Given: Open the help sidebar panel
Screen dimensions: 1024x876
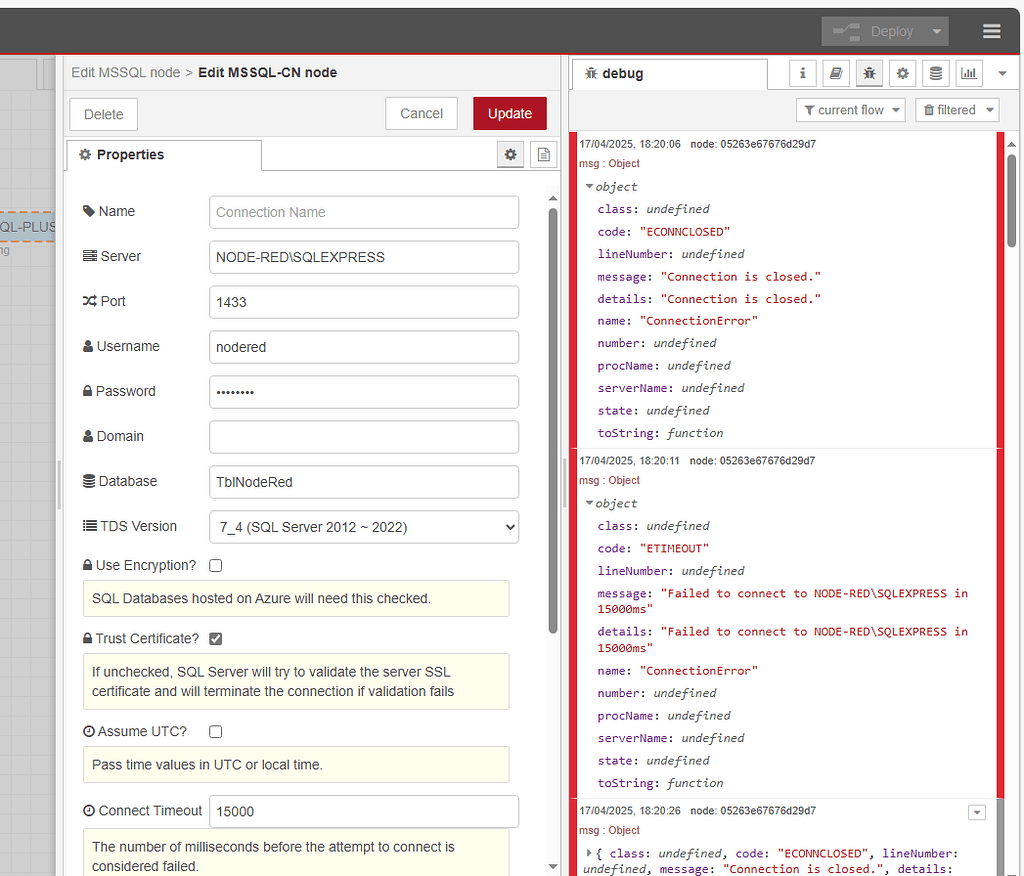Looking at the screenshot, I should pyautogui.click(x=835, y=73).
